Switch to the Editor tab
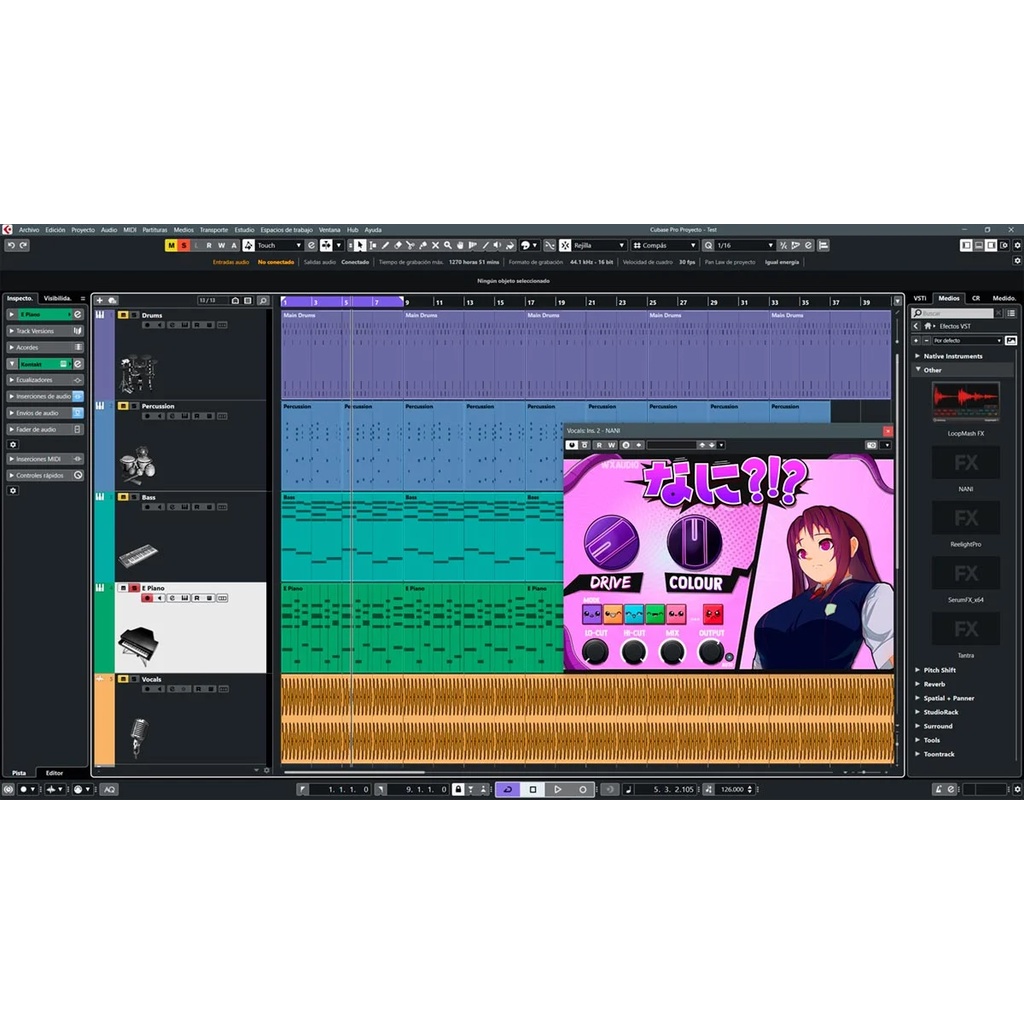This screenshot has width=1024, height=1024. (54, 773)
